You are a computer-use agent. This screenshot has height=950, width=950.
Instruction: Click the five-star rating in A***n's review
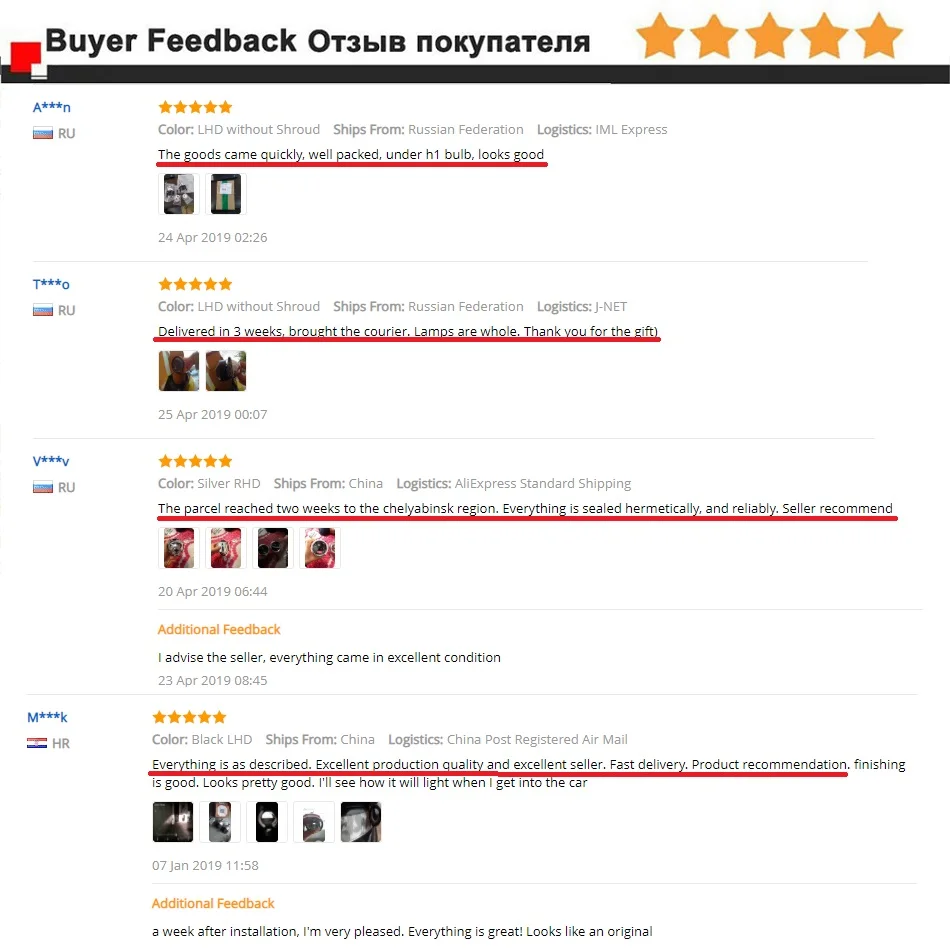click(195, 107)
